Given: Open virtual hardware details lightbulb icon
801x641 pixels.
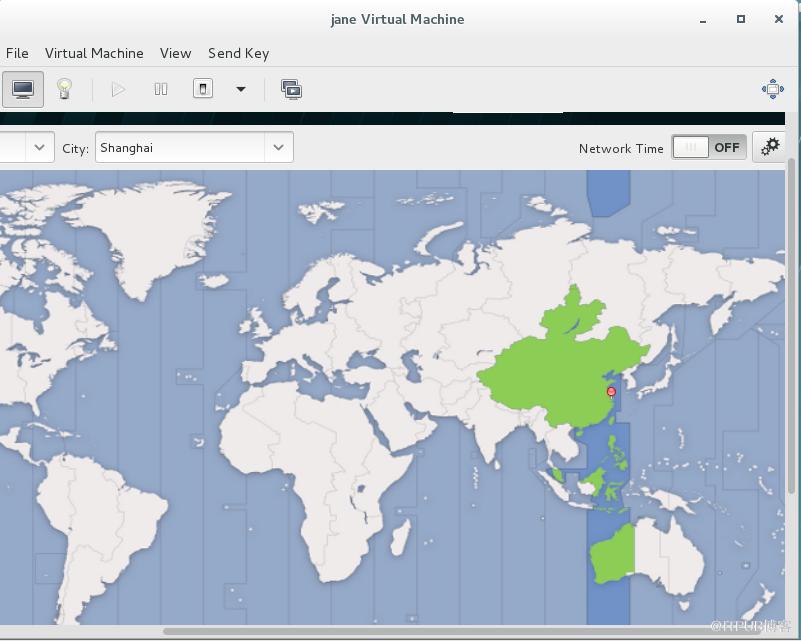Looking at the screenshot, I should click(64, 89).
